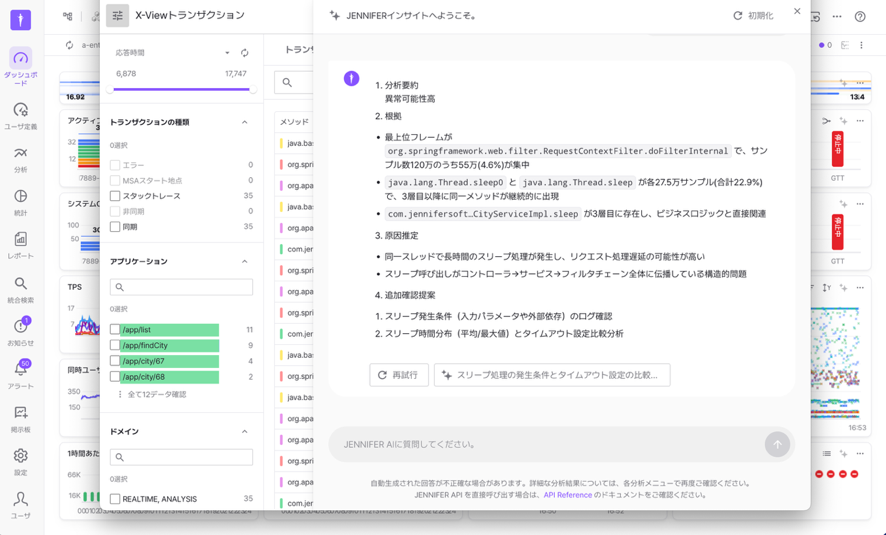Toggle the /app/findCity application checkbox
The height and width of the screenshot is (535, 886).
[115, 345]
